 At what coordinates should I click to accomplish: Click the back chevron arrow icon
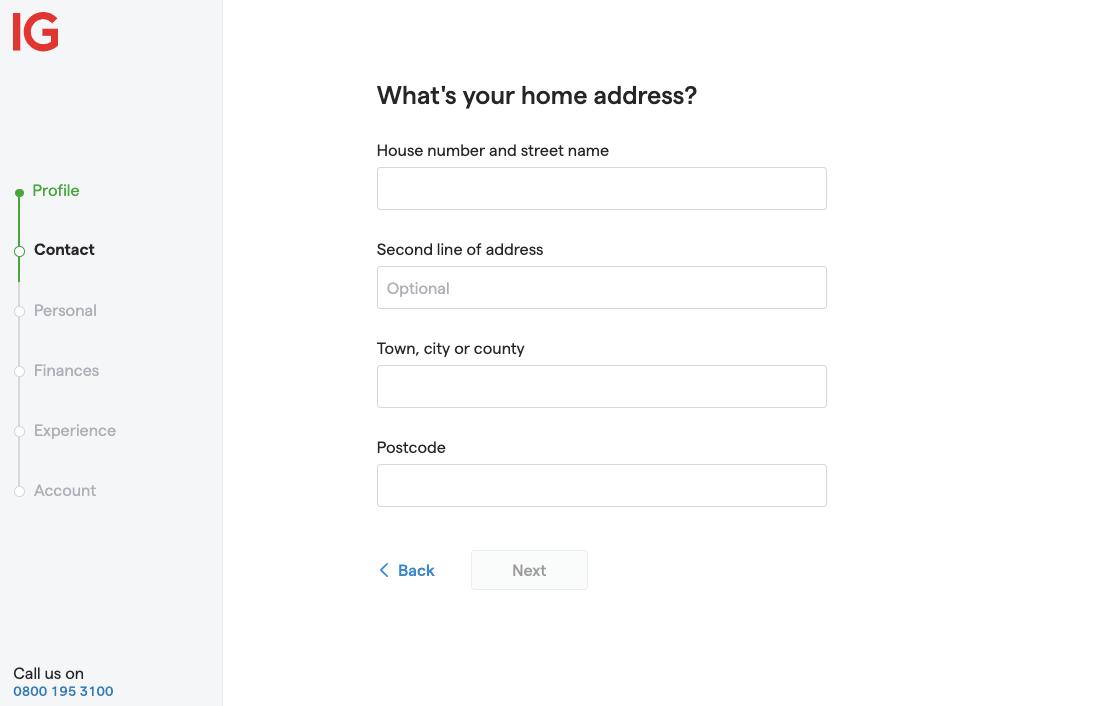point(384,570)
